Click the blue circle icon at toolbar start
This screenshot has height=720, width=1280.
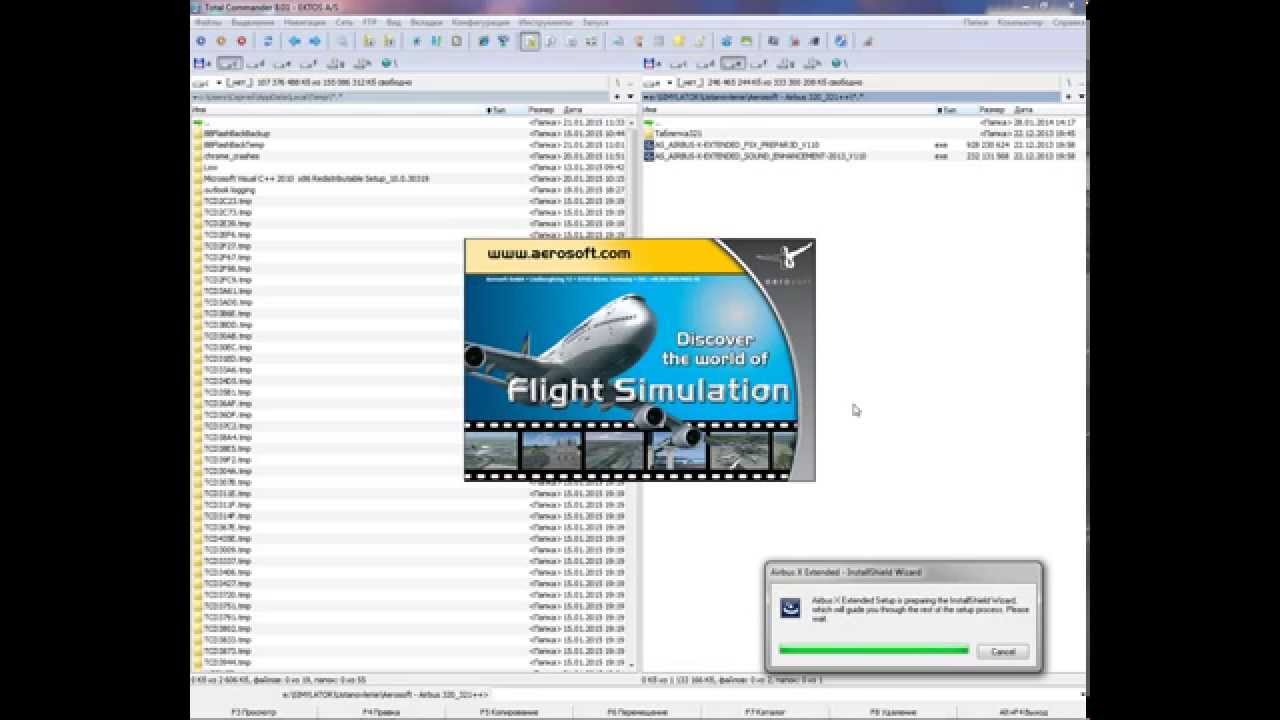pos(201,41)
